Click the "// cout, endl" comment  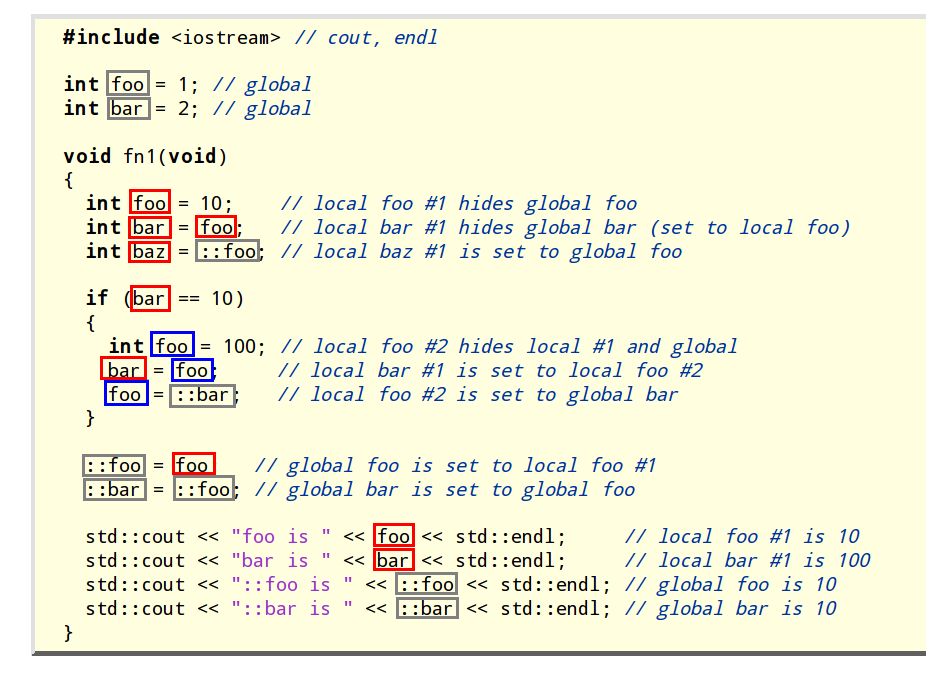366,38
